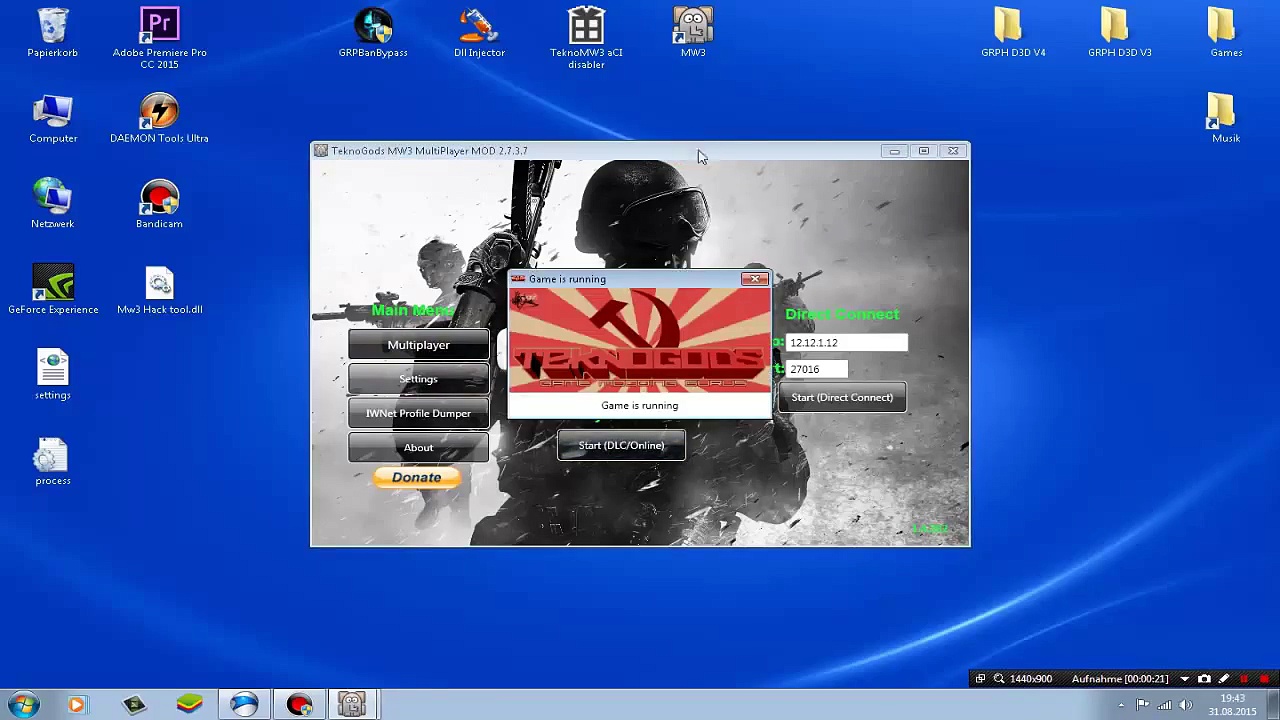Click the pencil draw icon in recorder bar
This screenshot has width=1280, height=720.
point(1224,679)
